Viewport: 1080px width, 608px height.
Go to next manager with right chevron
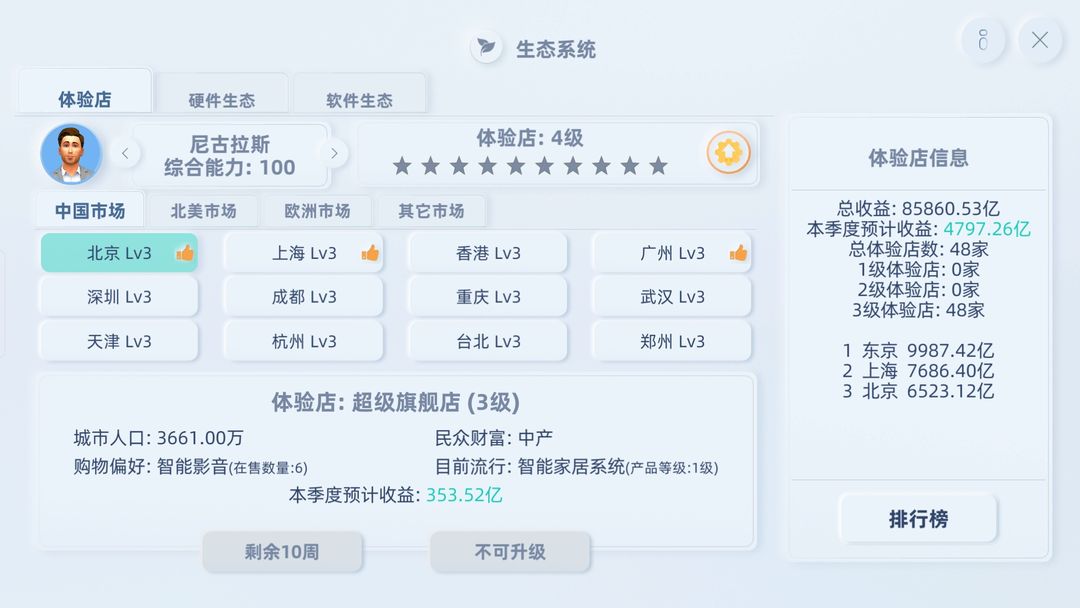pos(334,154)
